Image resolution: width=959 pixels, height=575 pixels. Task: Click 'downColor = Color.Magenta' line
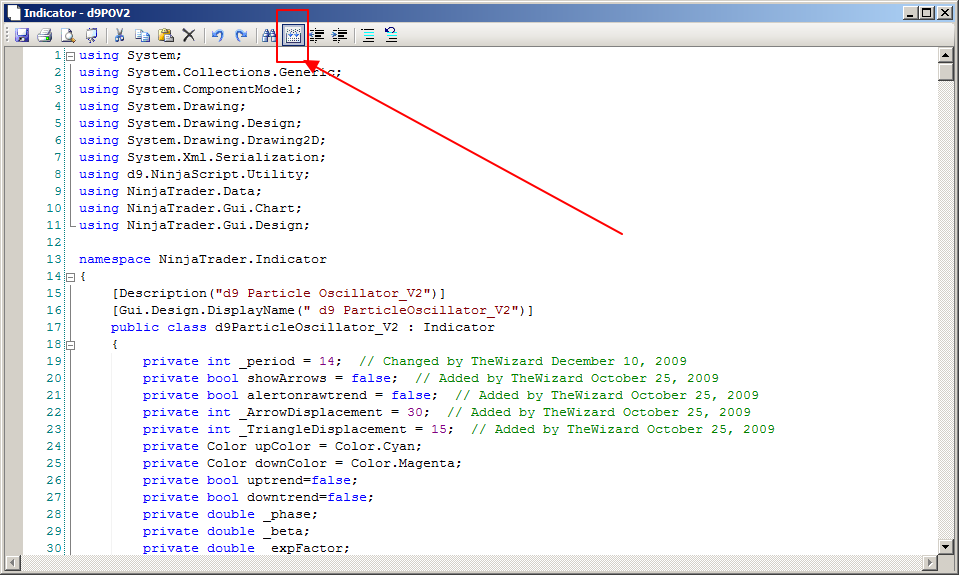[302, 464]
